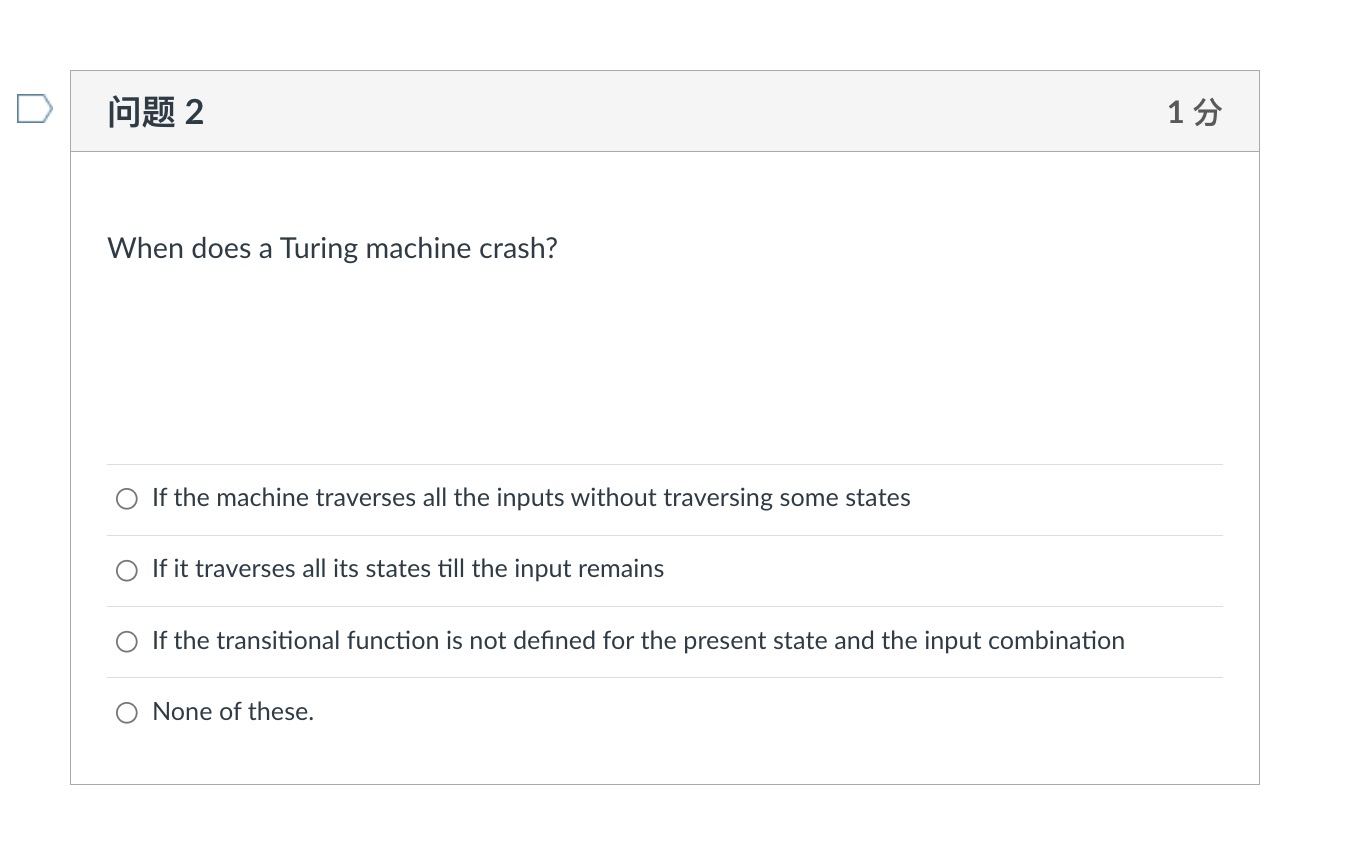Click the '问题 2' question header

155,112
